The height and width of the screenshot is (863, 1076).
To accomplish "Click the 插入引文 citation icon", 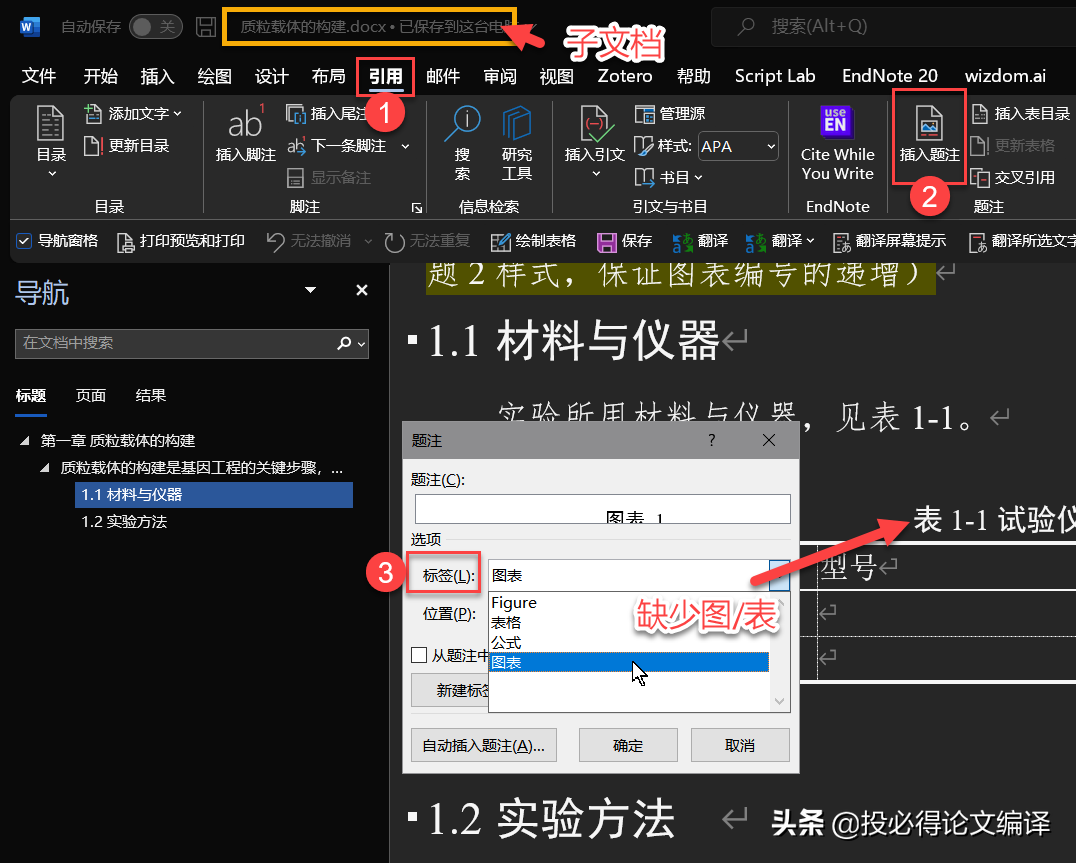I will (594, 123).
